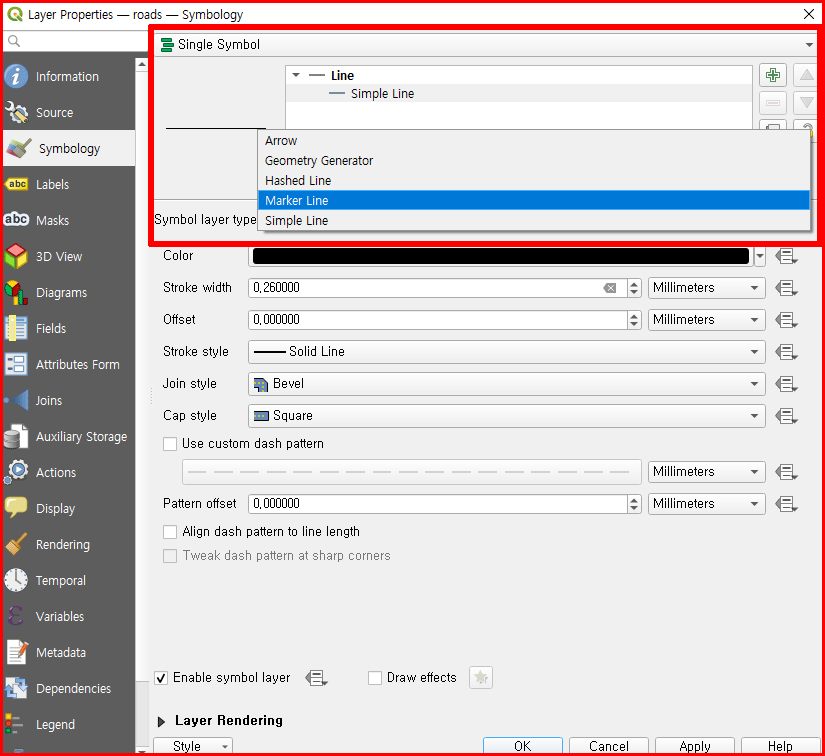The height and width of the screenshot is (756, 825).
Task: Go to the Labels section
Action: [x=68, y=185]
